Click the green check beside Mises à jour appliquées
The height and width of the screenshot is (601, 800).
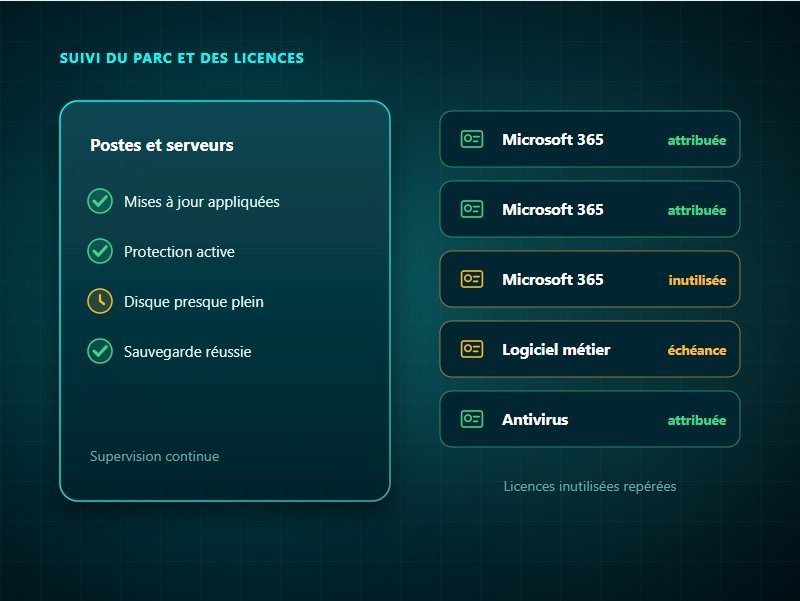100,201
